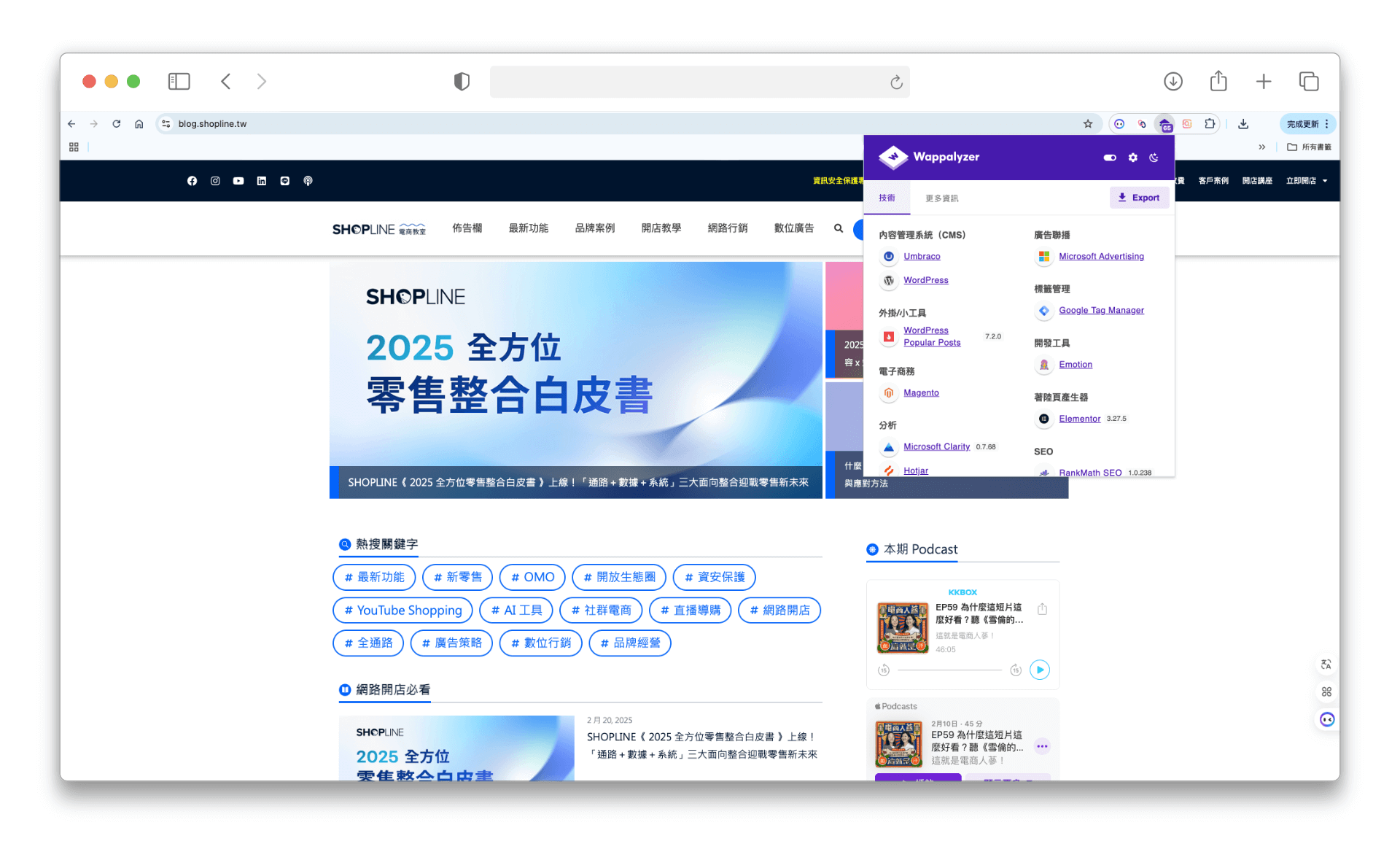Click the Wappalyzer extension icon with 65 badge
1400x860 pixels.
coord(1164,124)
